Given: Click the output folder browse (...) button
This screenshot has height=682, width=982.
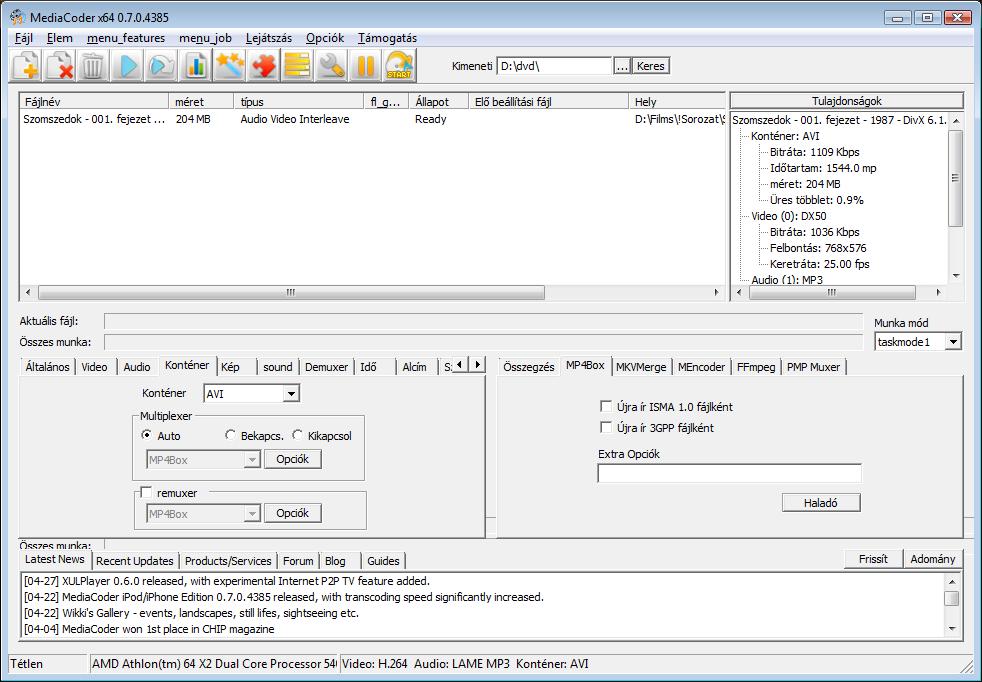Looking at the screenshot, I should click(621, 66).
